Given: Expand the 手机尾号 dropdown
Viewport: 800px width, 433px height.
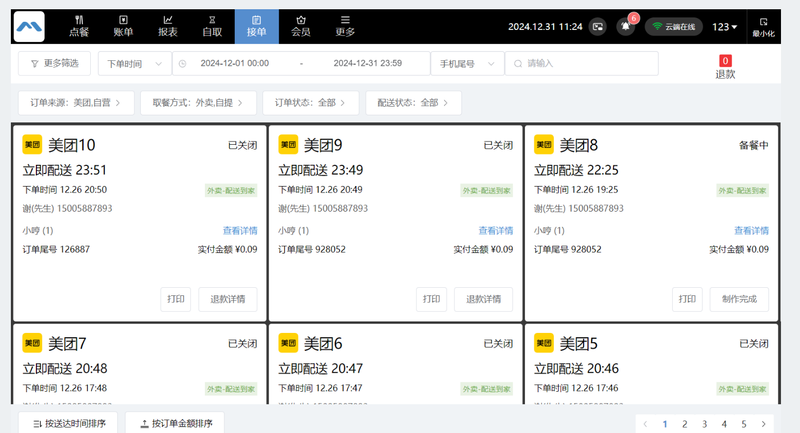Looking at the screenshot, I should pos(467,64).
